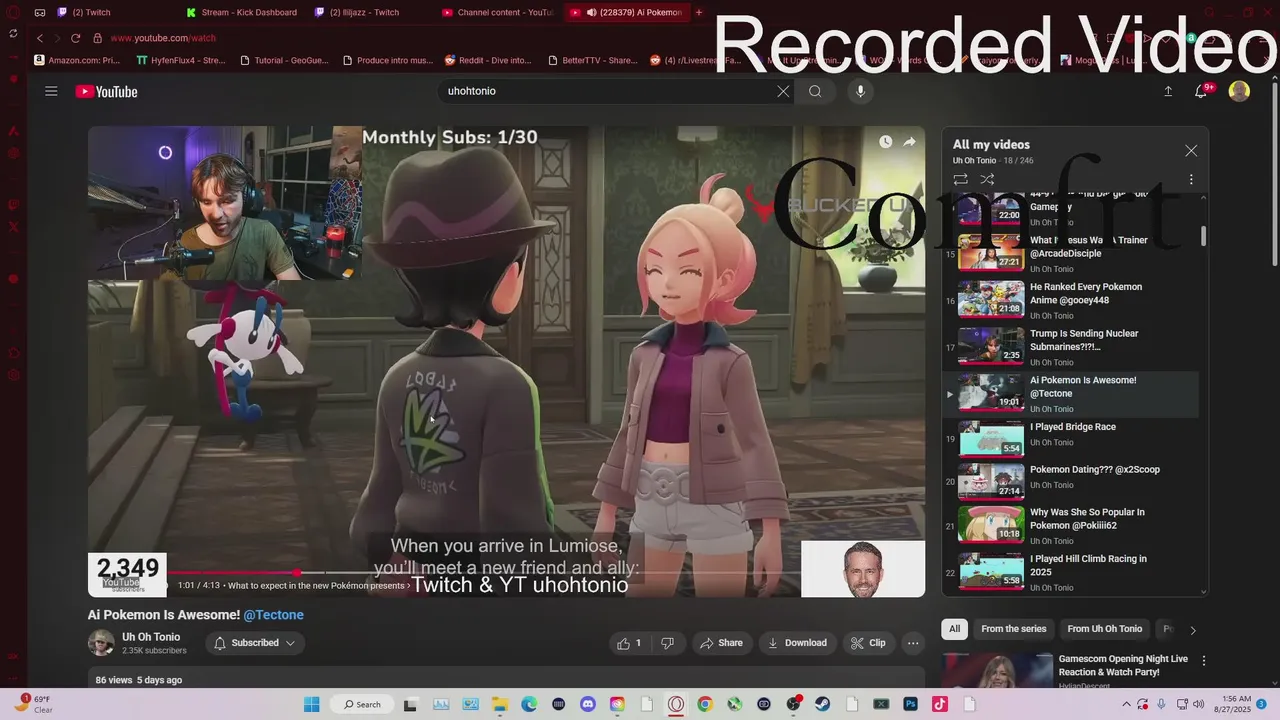This screenshot has width=1280, height=720.
Task: Open Amazon.com bookmark
Action: (x=77, y=60)
